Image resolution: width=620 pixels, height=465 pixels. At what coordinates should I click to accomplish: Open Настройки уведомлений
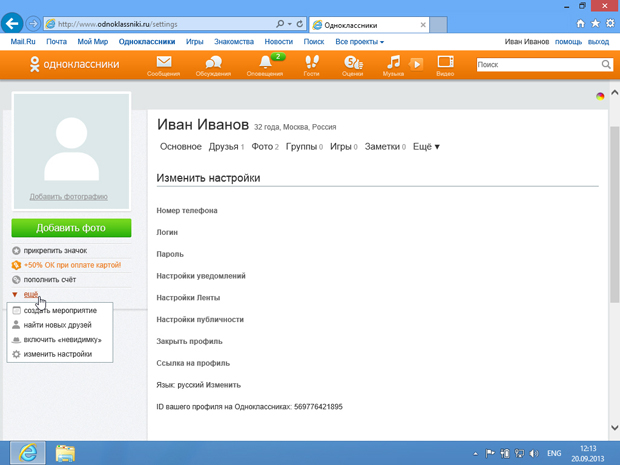pyautogui.click(x=201, y=276)
